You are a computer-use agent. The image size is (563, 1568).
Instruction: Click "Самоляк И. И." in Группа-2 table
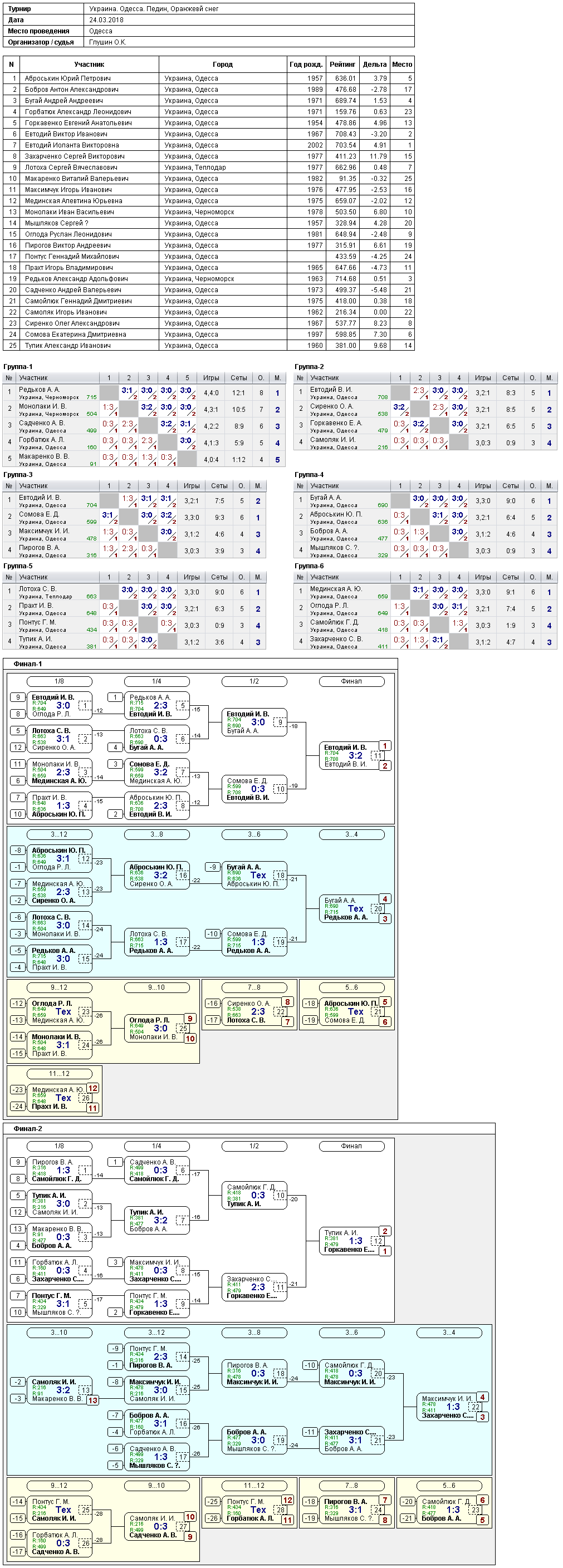point(332,440)
